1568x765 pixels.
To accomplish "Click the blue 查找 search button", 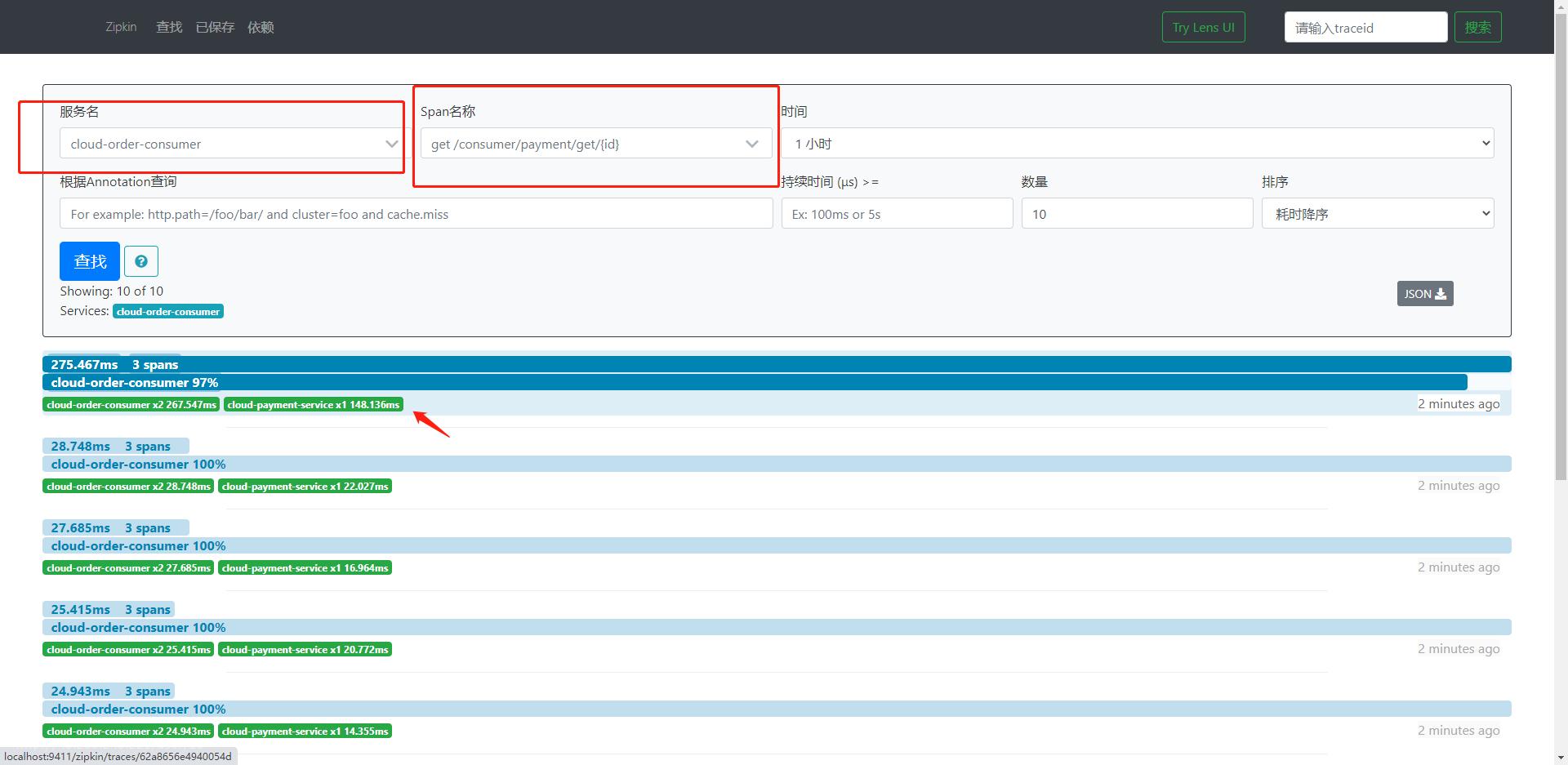I will (x=90, y=261).
